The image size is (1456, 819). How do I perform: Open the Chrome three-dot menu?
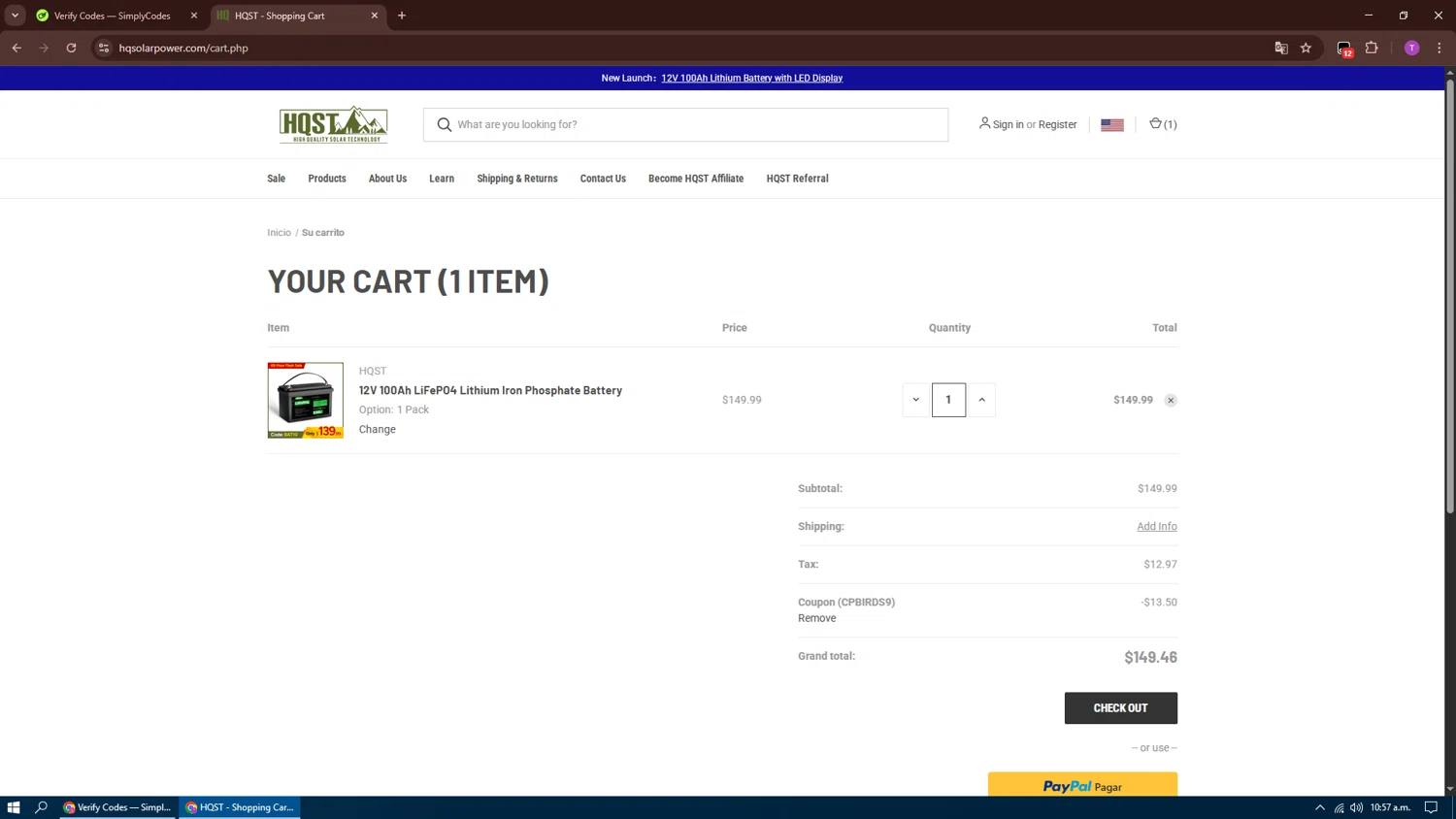click(1439, 48)
